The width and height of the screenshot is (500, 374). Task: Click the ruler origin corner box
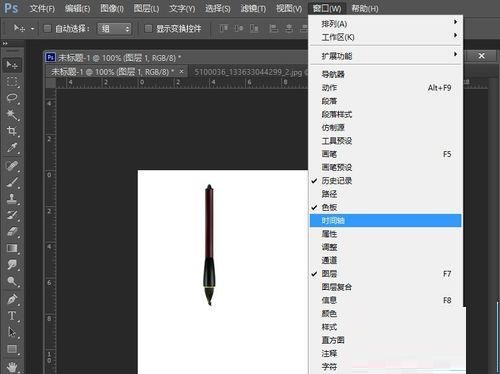[x=51, y=83]
